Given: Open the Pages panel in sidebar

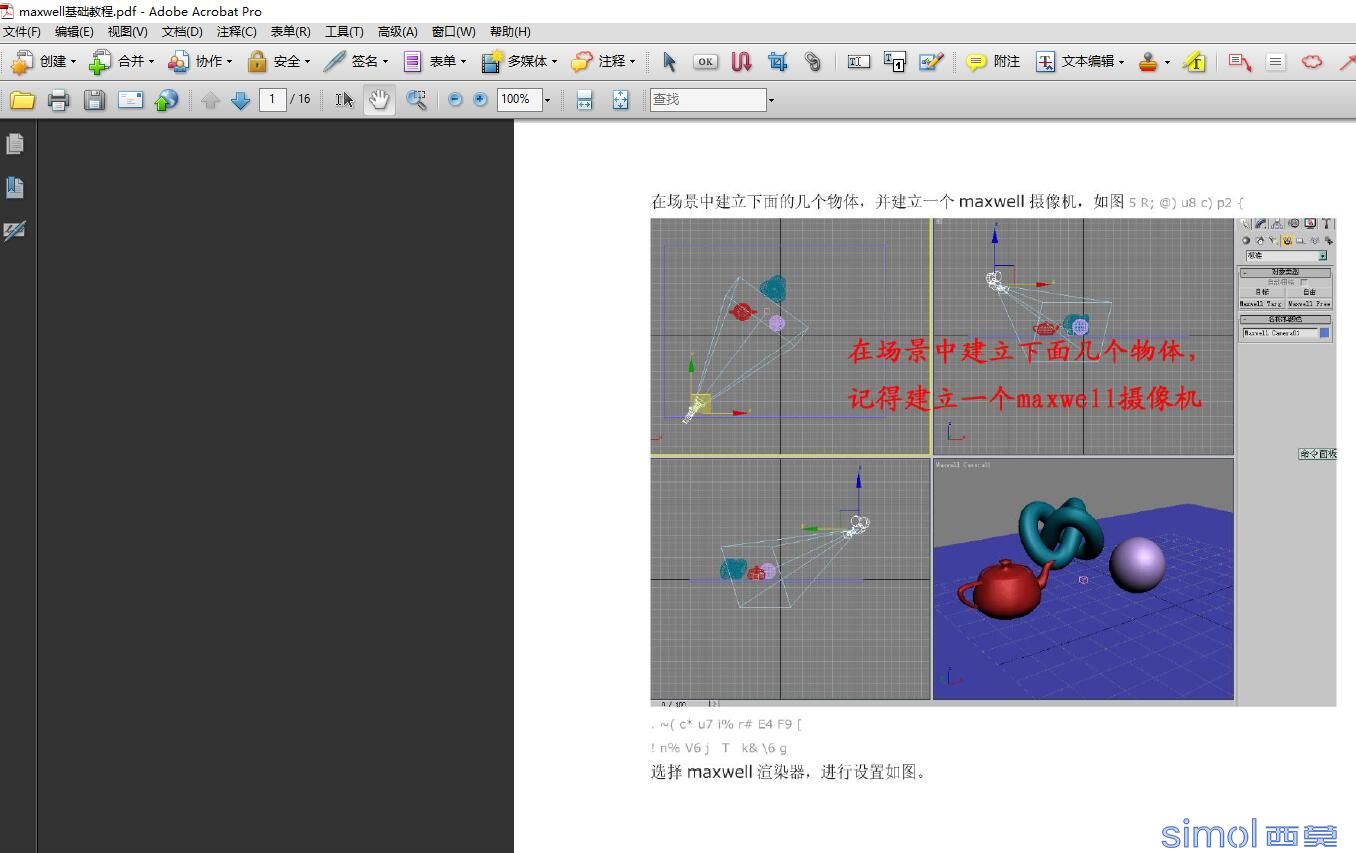Looking at the screenshot, I should click(15, 144).
